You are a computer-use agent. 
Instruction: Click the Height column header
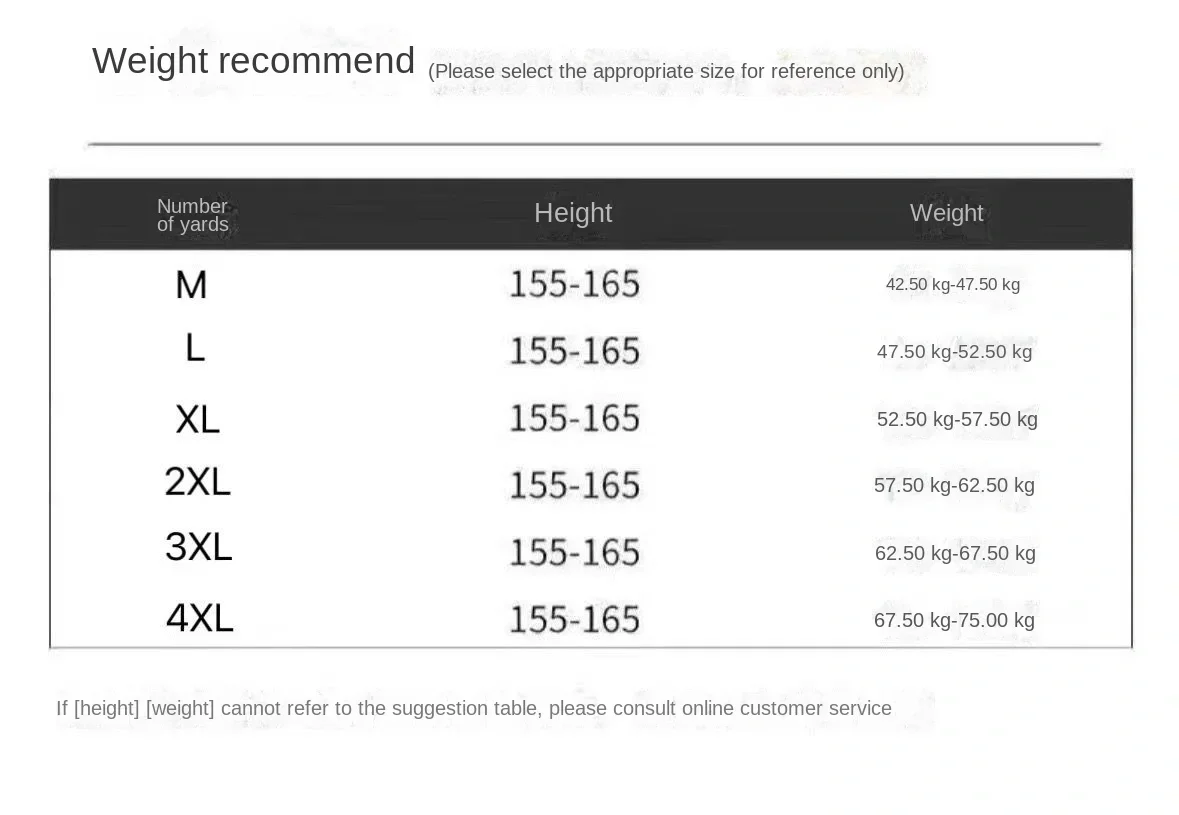pos(573,213)
